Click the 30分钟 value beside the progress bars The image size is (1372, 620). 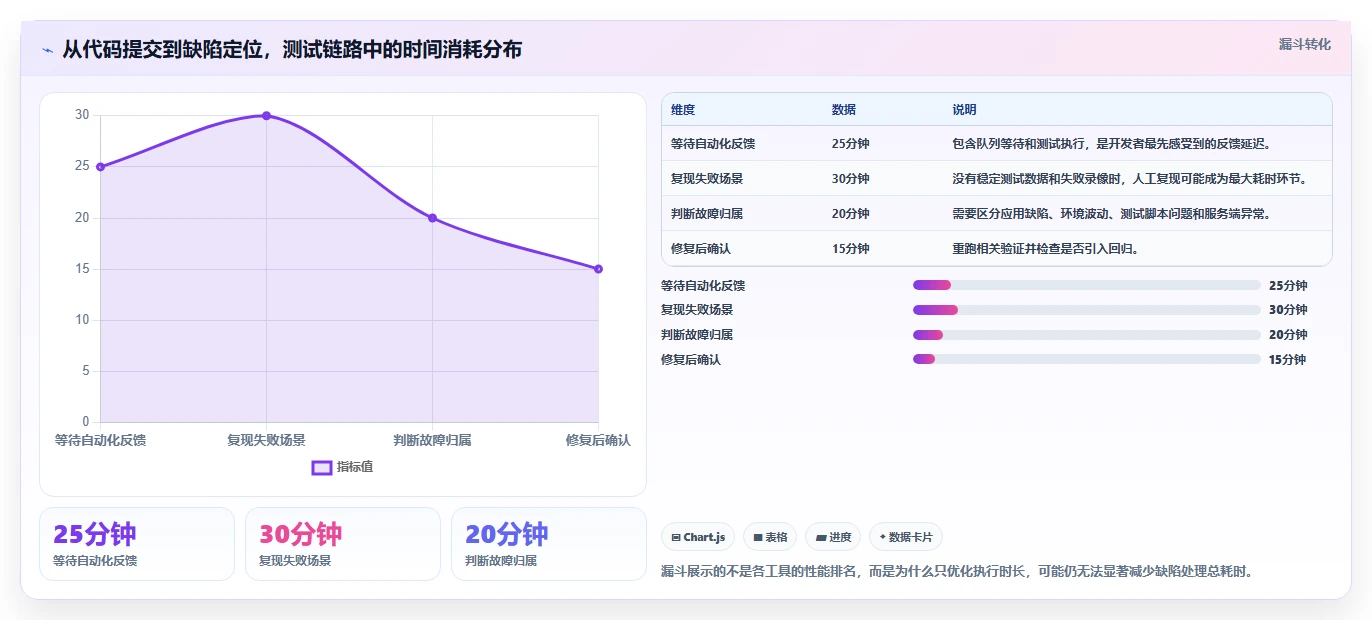[1288, 310]
